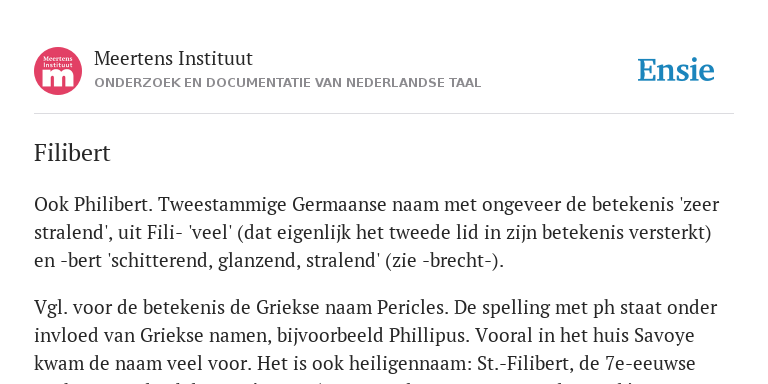This screenshot has width=768, height=384.
Task: Click the Meertens Instituut name text
Action: 173,59
